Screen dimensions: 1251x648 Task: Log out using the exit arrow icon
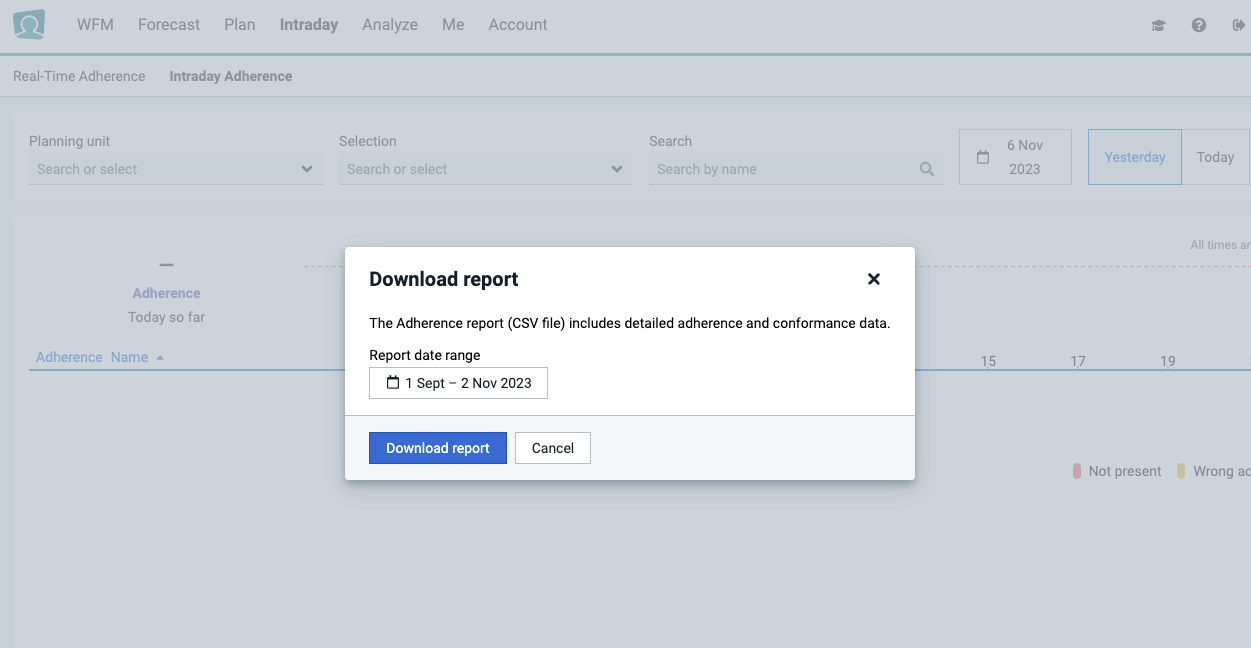pos(1237,24)
